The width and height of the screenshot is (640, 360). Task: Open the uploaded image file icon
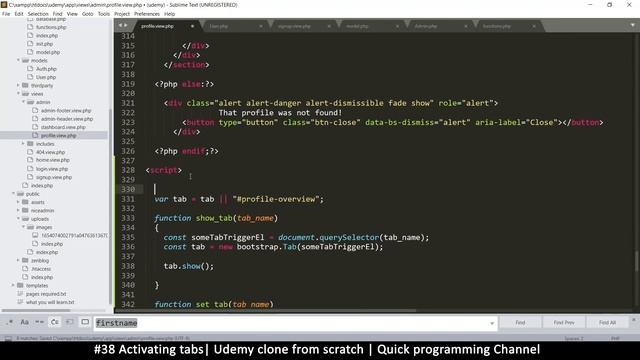35,235
